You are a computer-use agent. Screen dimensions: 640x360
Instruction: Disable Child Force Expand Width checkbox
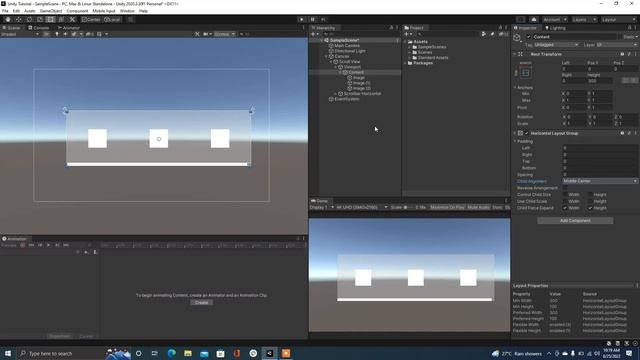pyautogui.click(x=565, y=208)
